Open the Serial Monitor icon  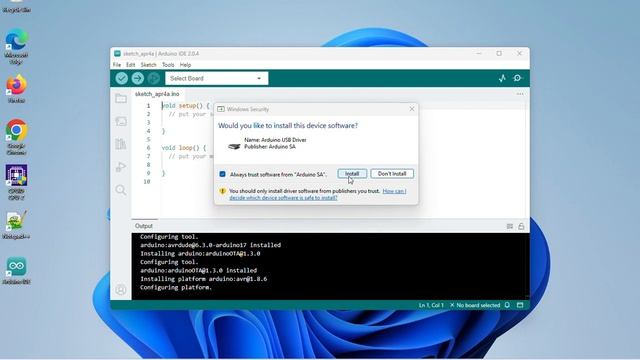pos(518,78)
